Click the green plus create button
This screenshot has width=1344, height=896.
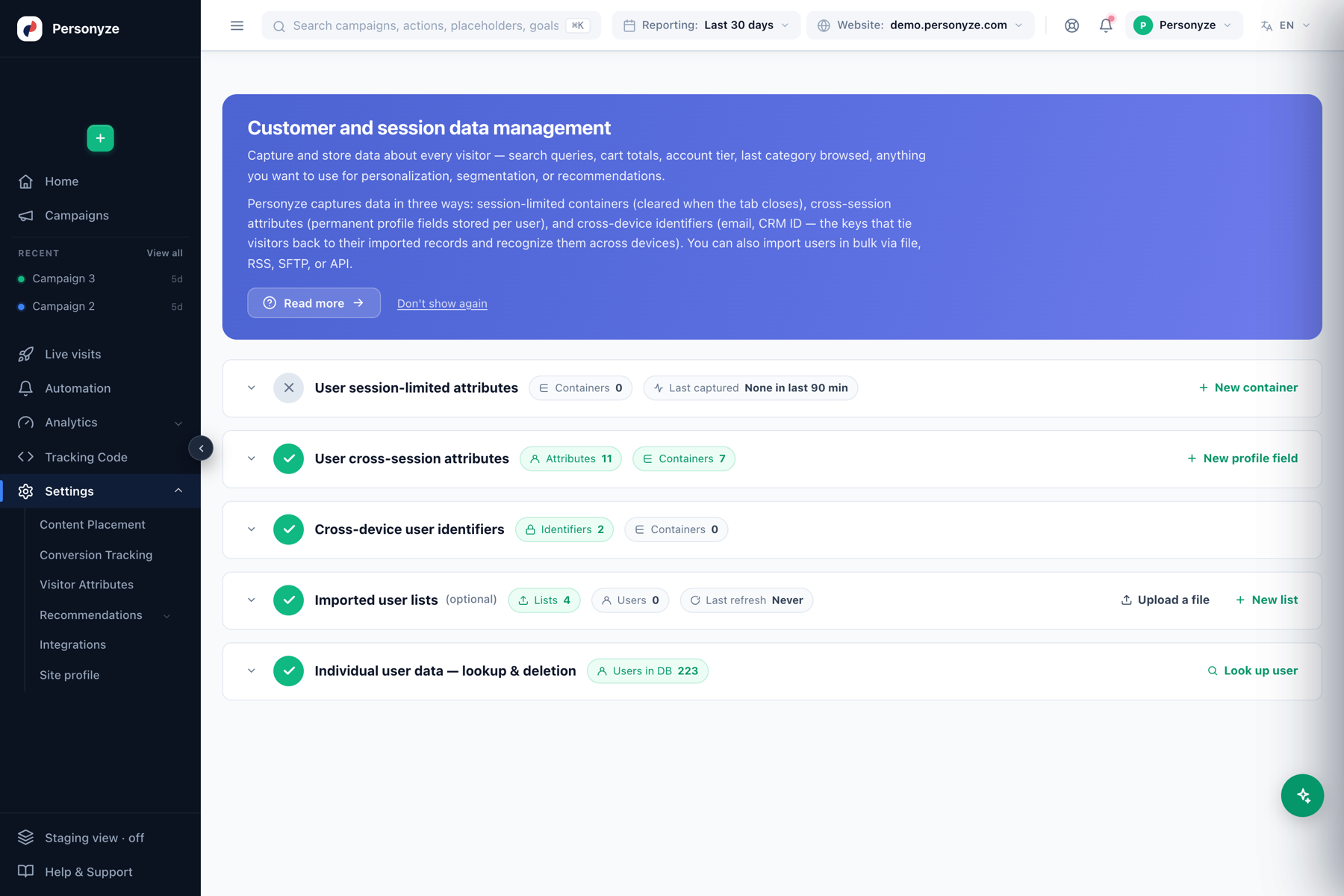click(x=100, y=138)
